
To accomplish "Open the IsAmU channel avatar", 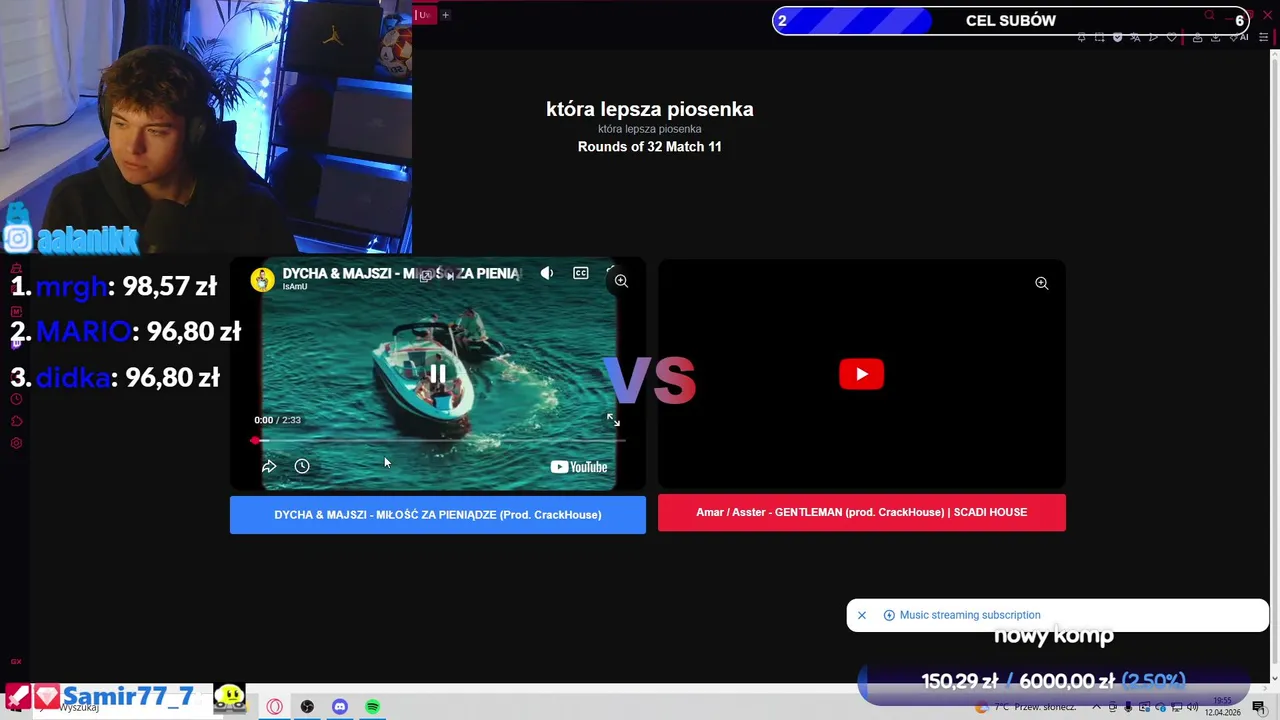I will pyautogui.click(x=262, y=280).
